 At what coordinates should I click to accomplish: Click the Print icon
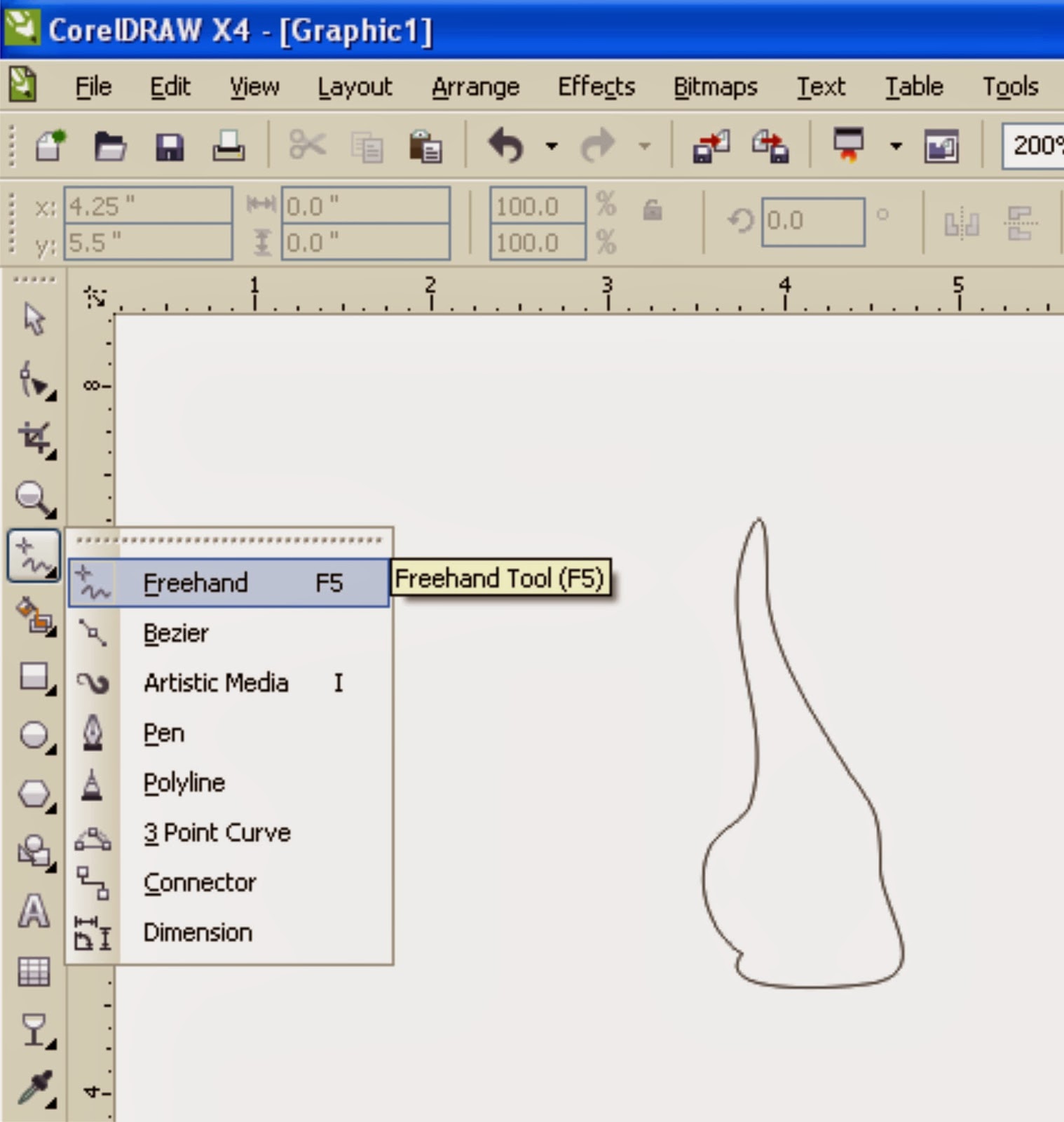(x=229, y=146)
